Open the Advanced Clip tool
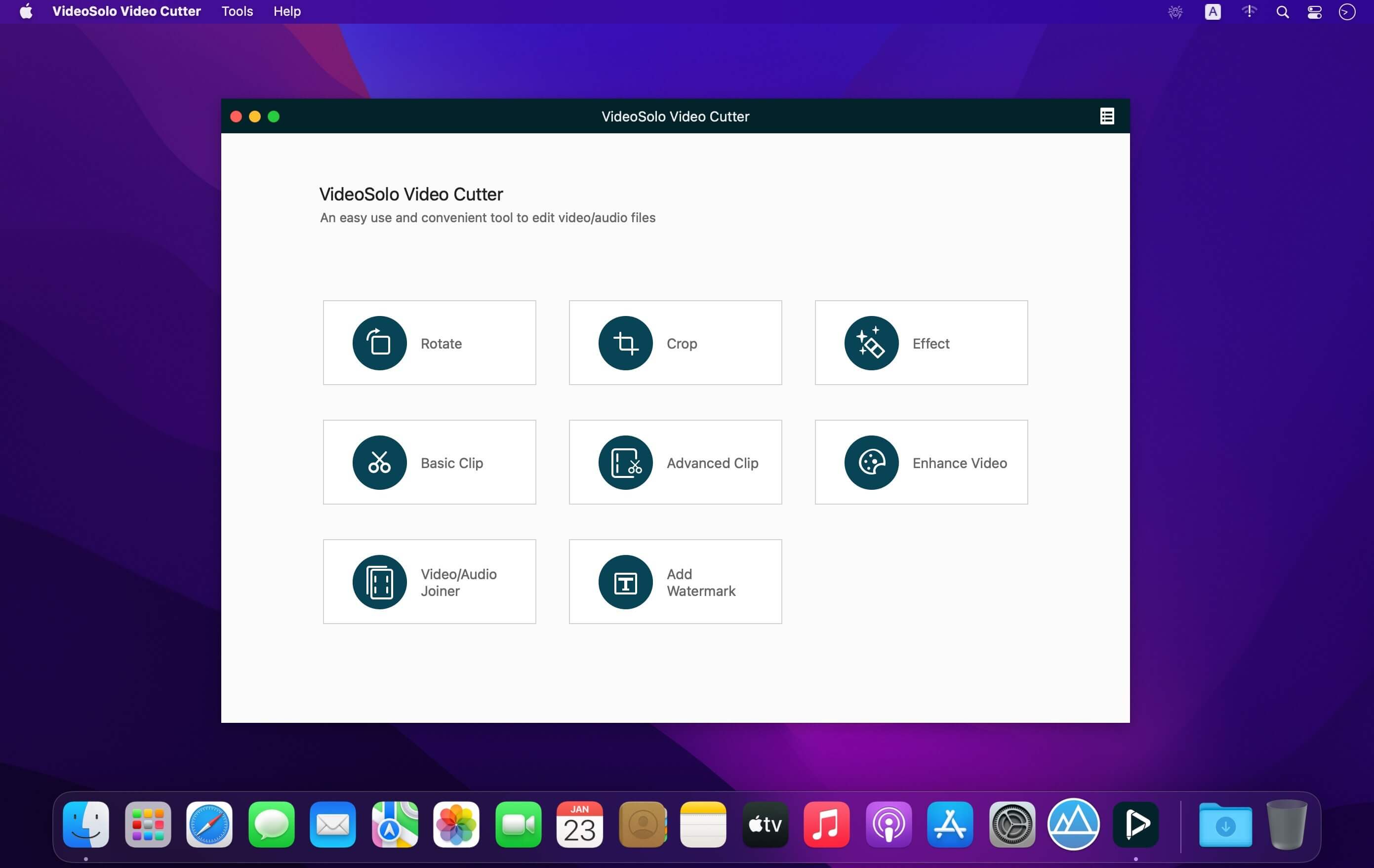The height and width of the screenshot is (868, 1374). [675, 462]
